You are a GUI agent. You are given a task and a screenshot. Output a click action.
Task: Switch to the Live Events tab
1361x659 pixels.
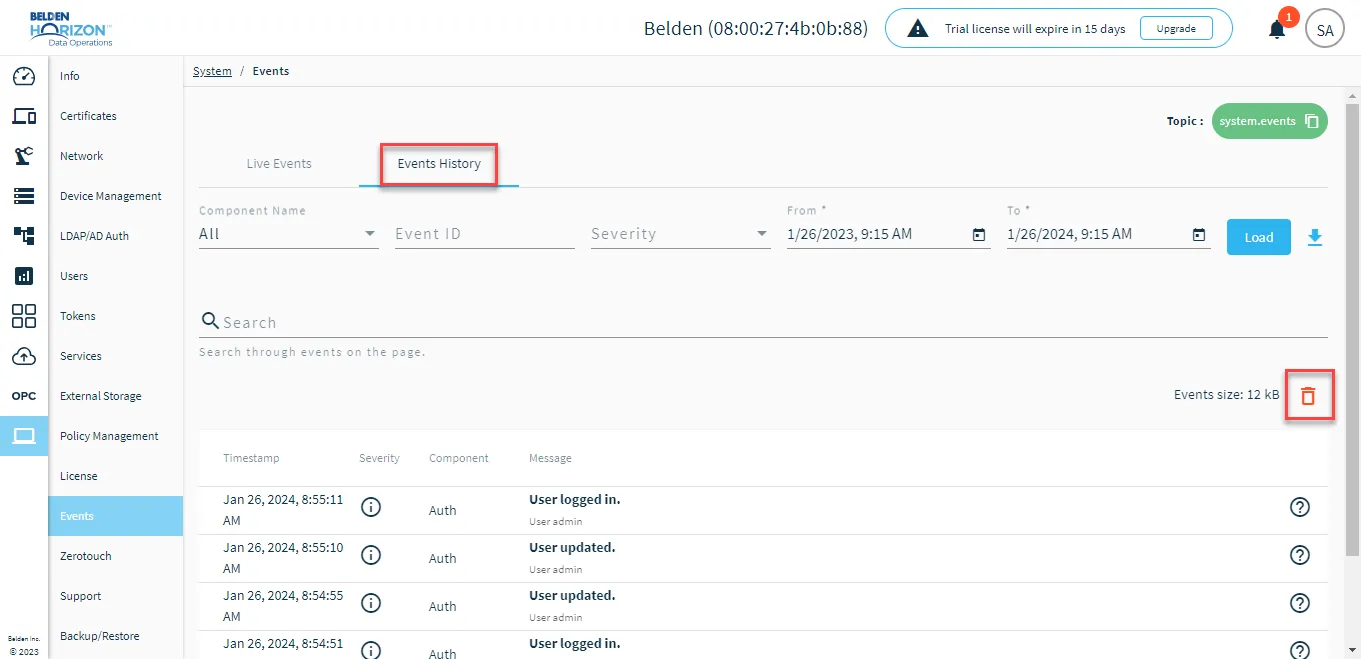[279, 164]
